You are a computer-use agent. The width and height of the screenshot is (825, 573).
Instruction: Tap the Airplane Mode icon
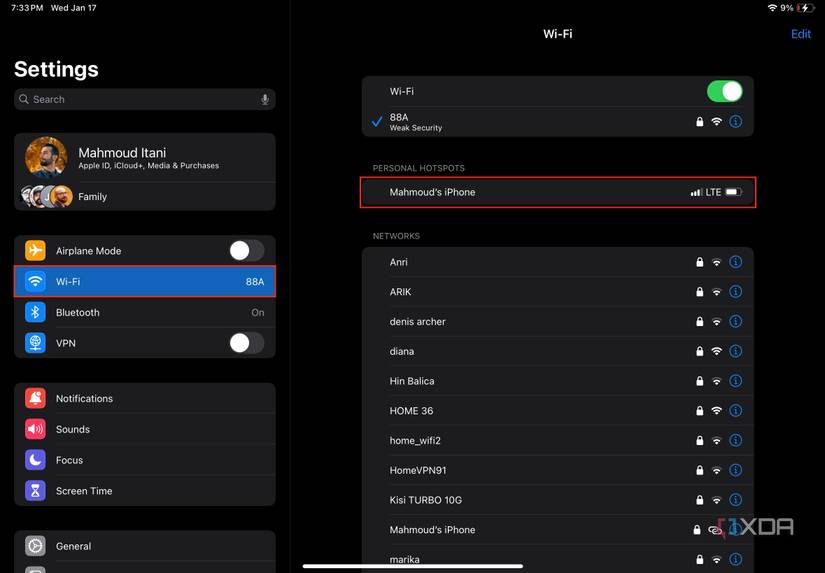[35, 250]
